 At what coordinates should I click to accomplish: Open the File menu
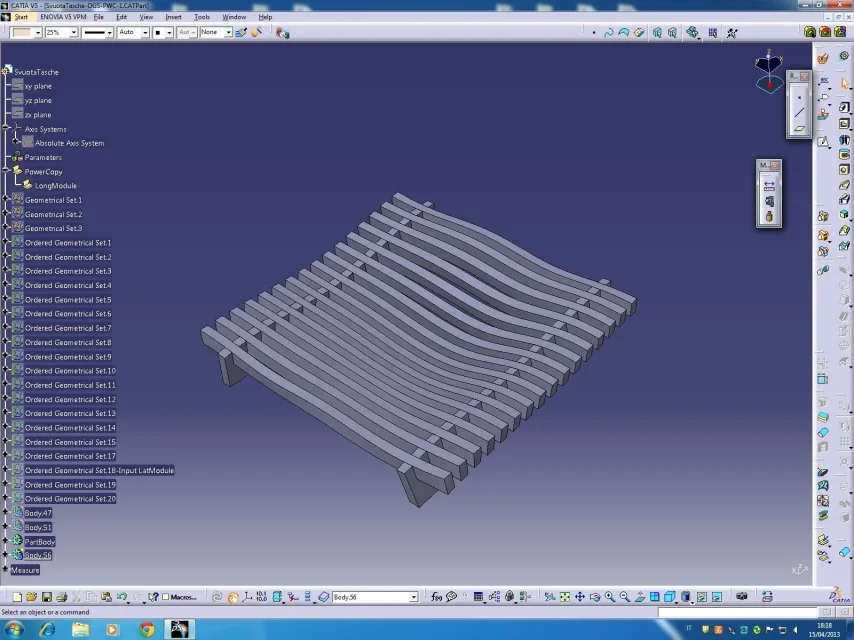[99, 17]
